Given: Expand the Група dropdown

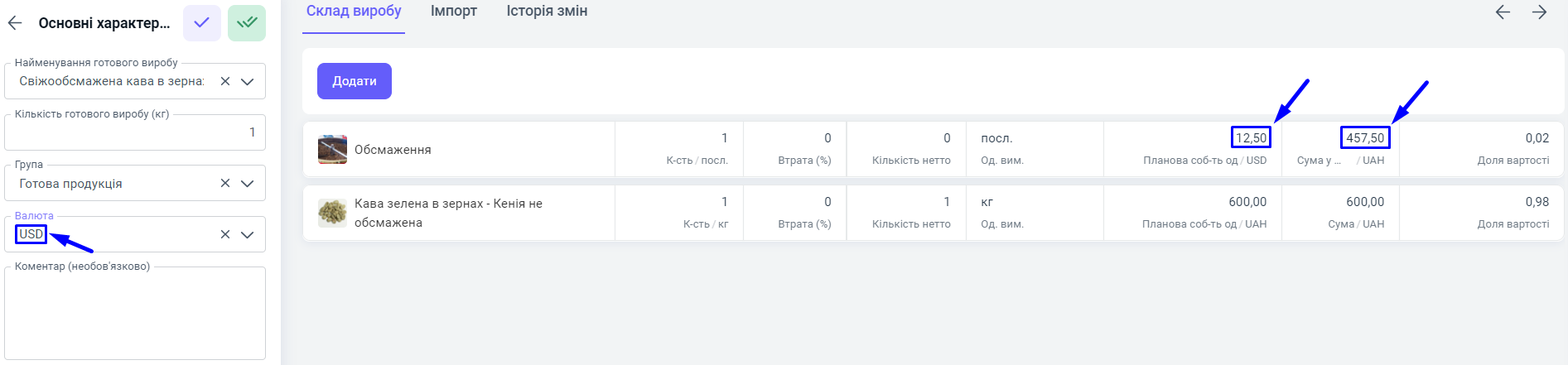Looking at the screenshot, I should [x=247, y=183].
